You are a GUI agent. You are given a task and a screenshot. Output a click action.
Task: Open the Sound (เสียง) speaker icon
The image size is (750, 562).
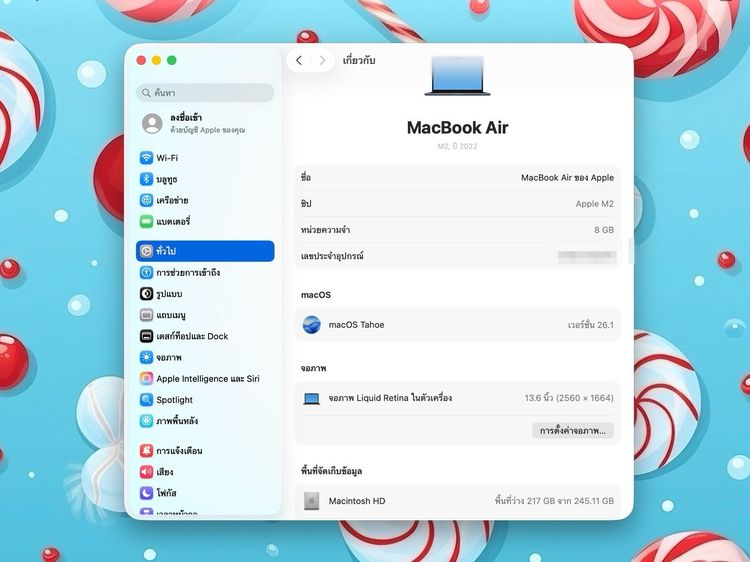coord(146,472)
